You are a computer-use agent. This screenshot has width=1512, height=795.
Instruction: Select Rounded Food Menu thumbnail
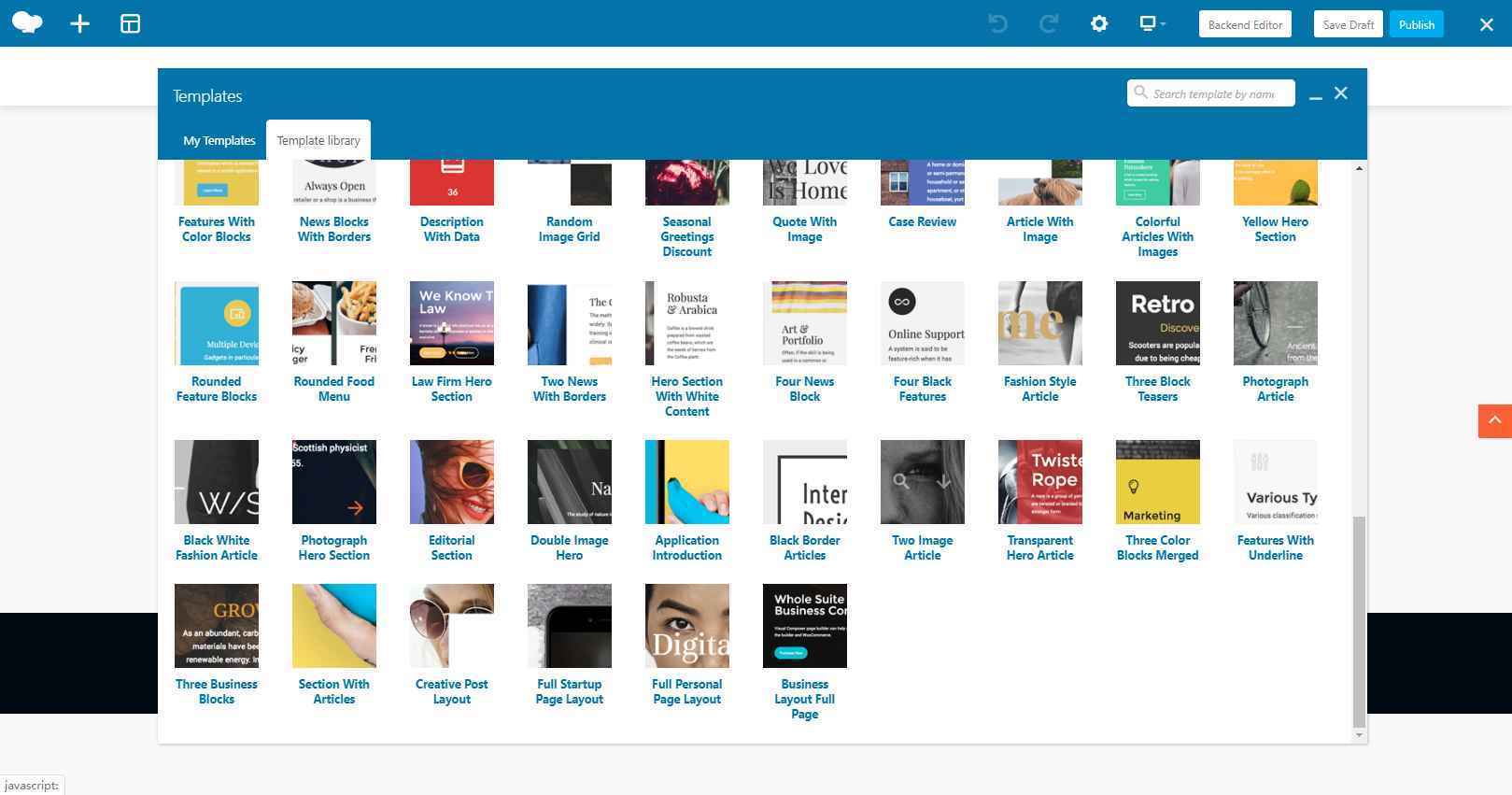334,323
